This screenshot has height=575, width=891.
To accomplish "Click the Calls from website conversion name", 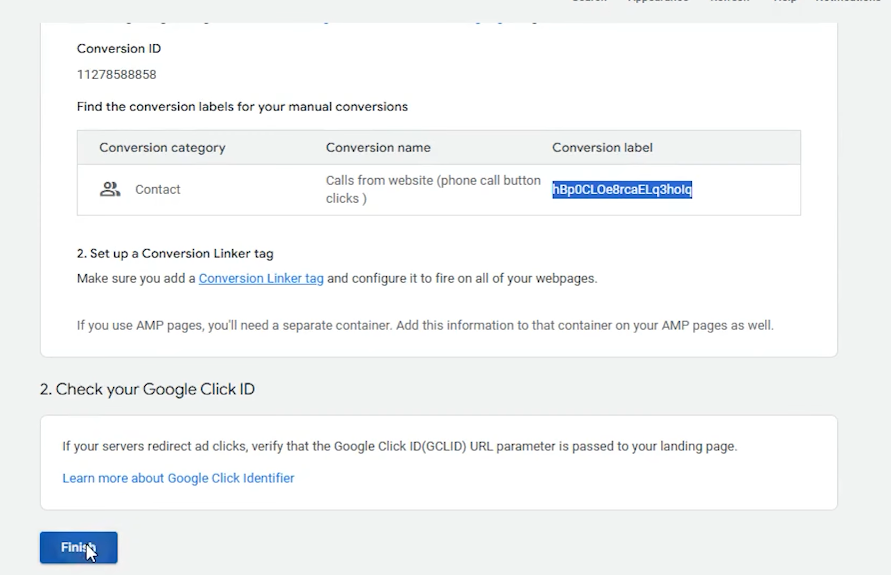I will [x=433, y=189].
